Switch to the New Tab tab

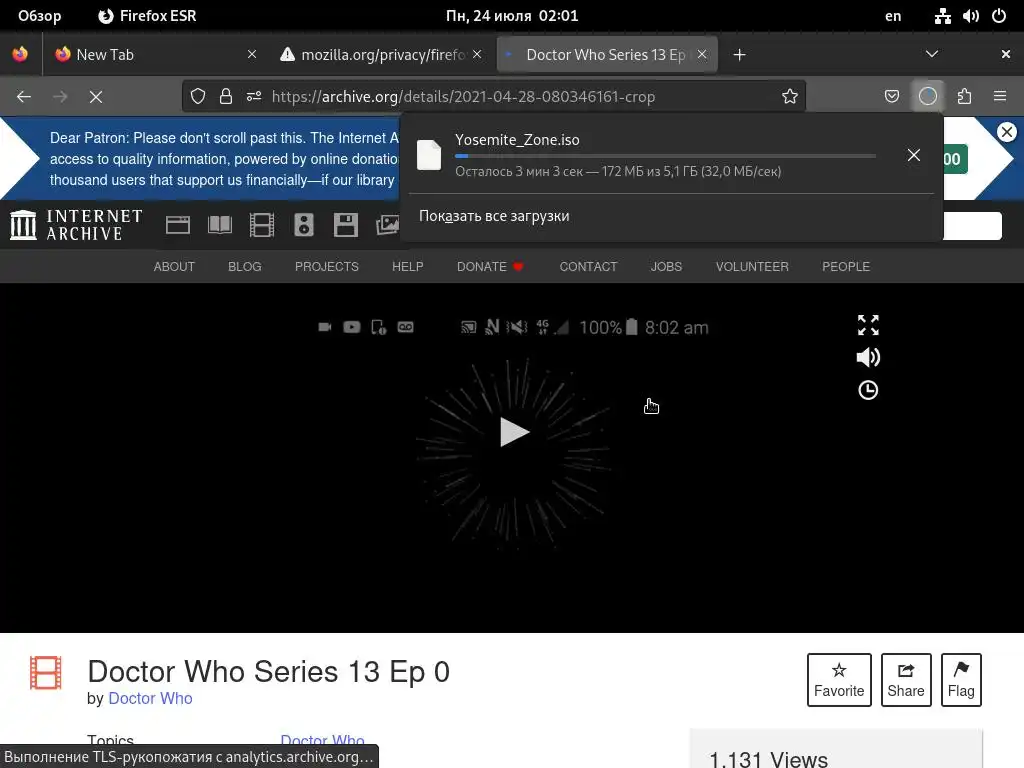[x=155, y=55]
